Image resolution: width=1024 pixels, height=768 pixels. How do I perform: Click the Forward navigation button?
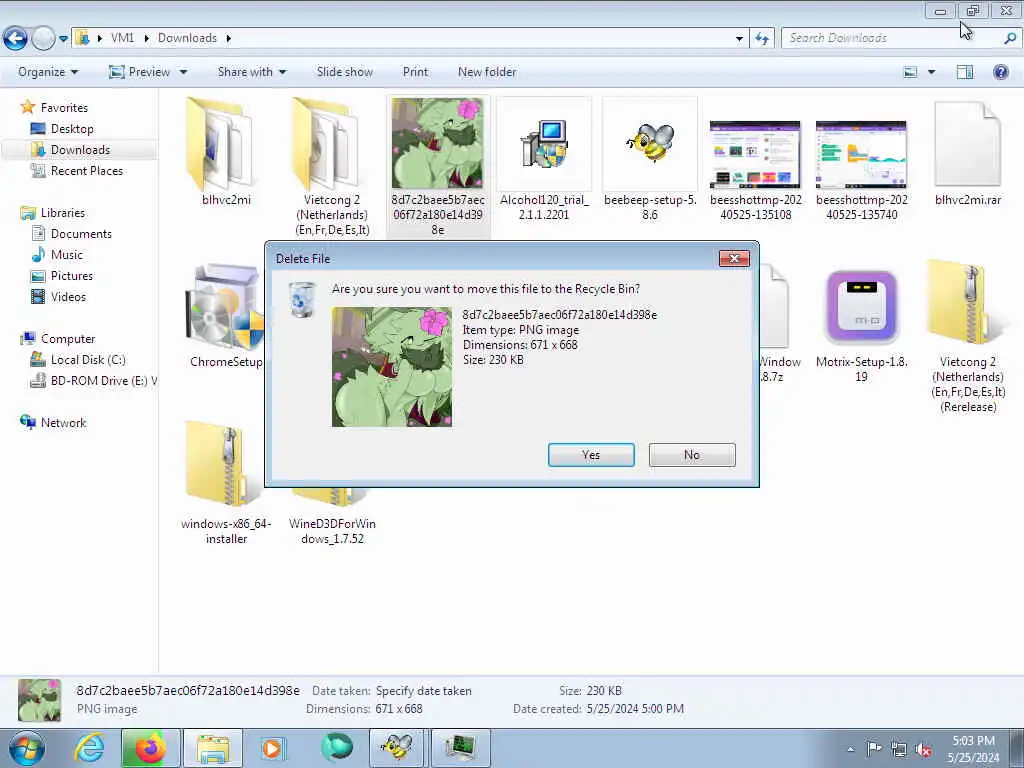(x=43, y=39)
